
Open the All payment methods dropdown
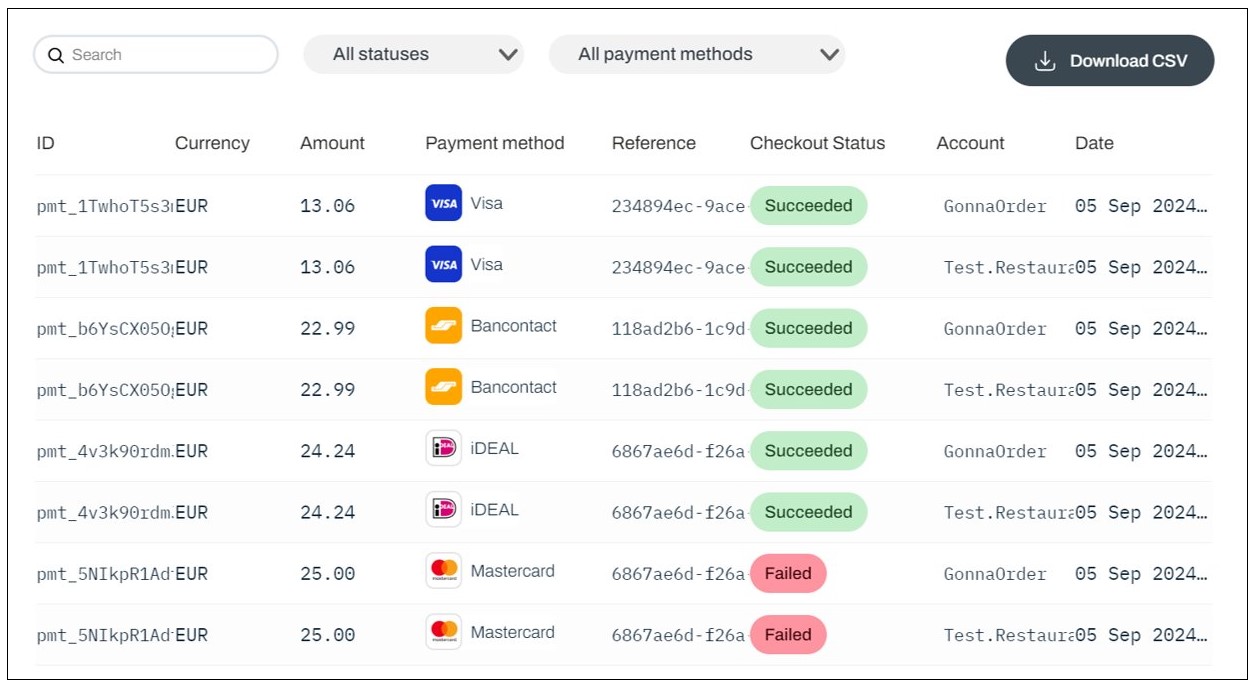click(697, 54)
